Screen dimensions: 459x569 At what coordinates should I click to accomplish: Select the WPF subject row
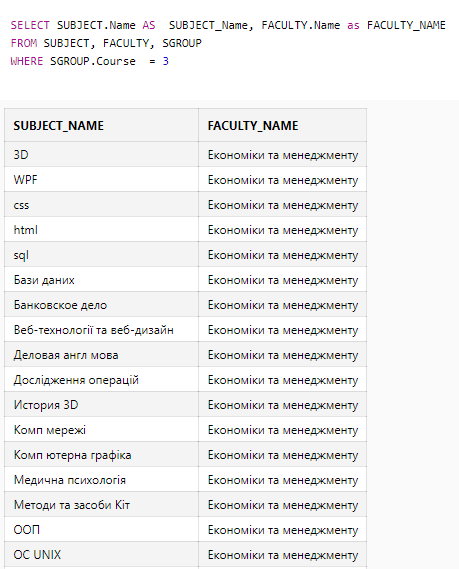pos(185,180)
